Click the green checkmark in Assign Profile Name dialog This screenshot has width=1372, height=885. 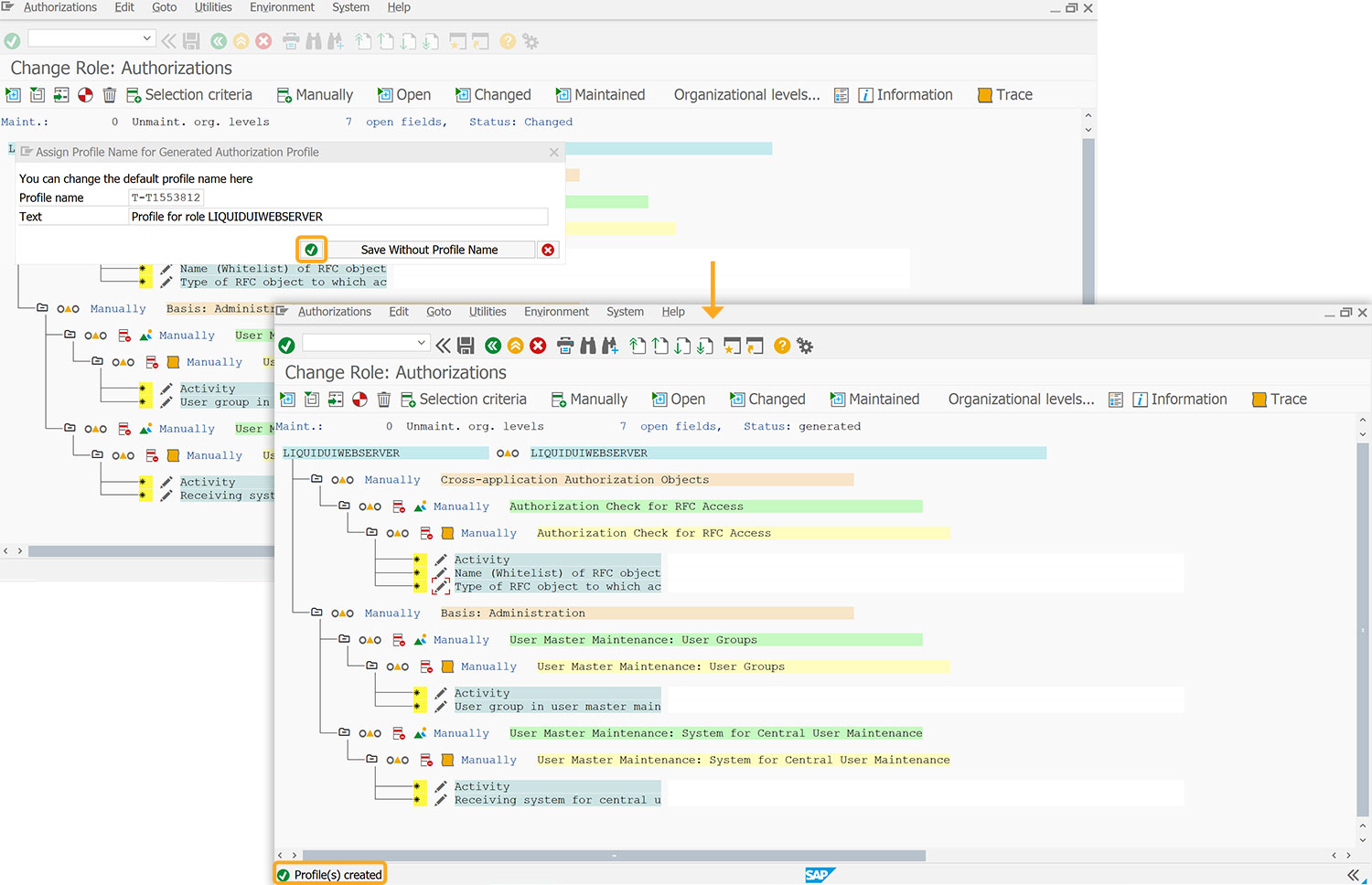[311, 250]
